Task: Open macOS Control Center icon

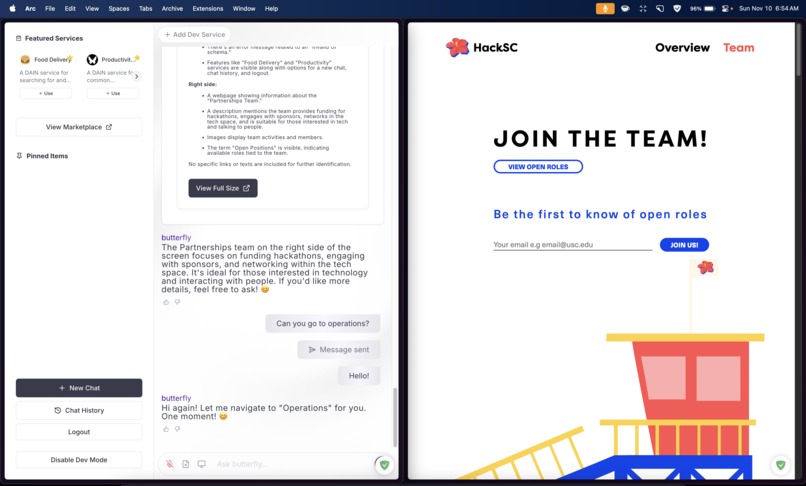Action: [726, 9]
